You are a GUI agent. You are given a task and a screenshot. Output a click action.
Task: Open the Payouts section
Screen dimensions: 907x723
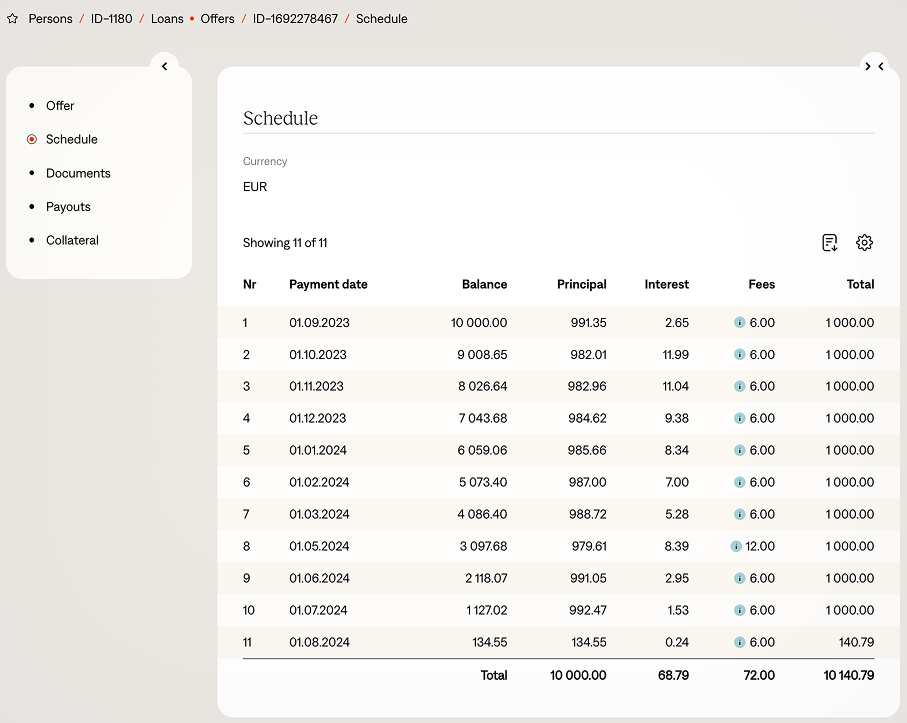point(68,207)
